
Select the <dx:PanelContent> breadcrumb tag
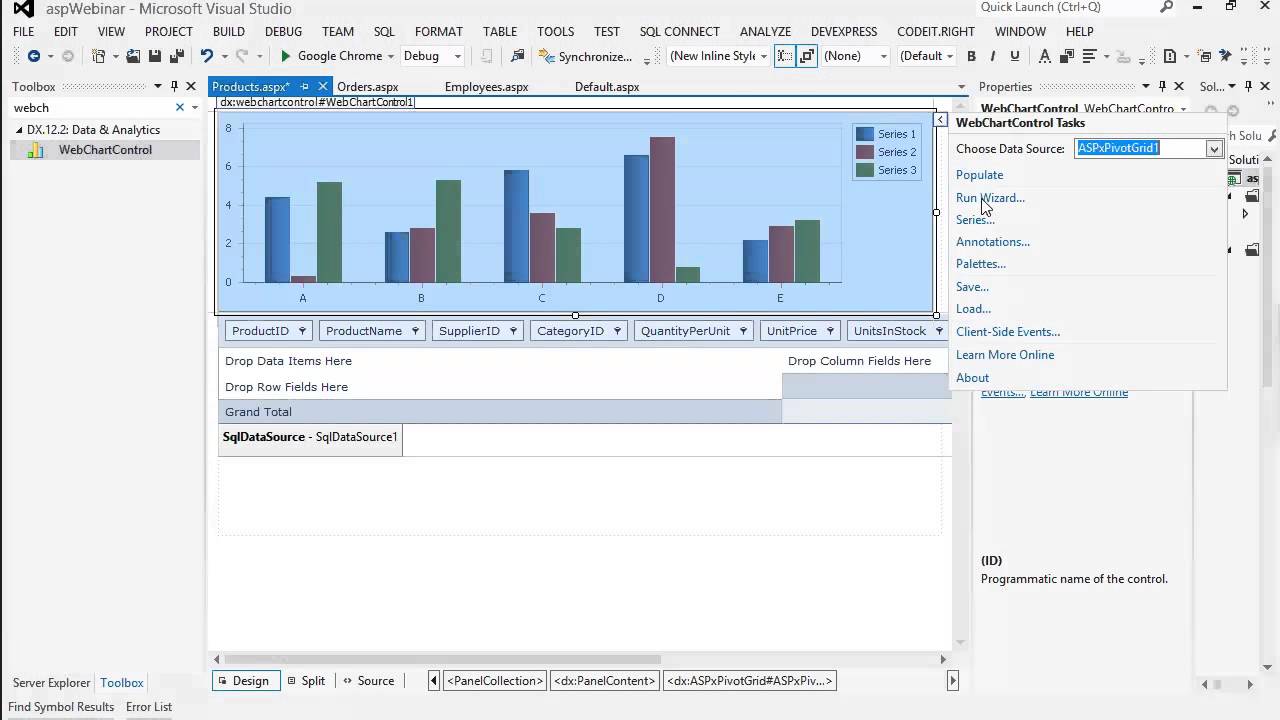tap(605, 681)
